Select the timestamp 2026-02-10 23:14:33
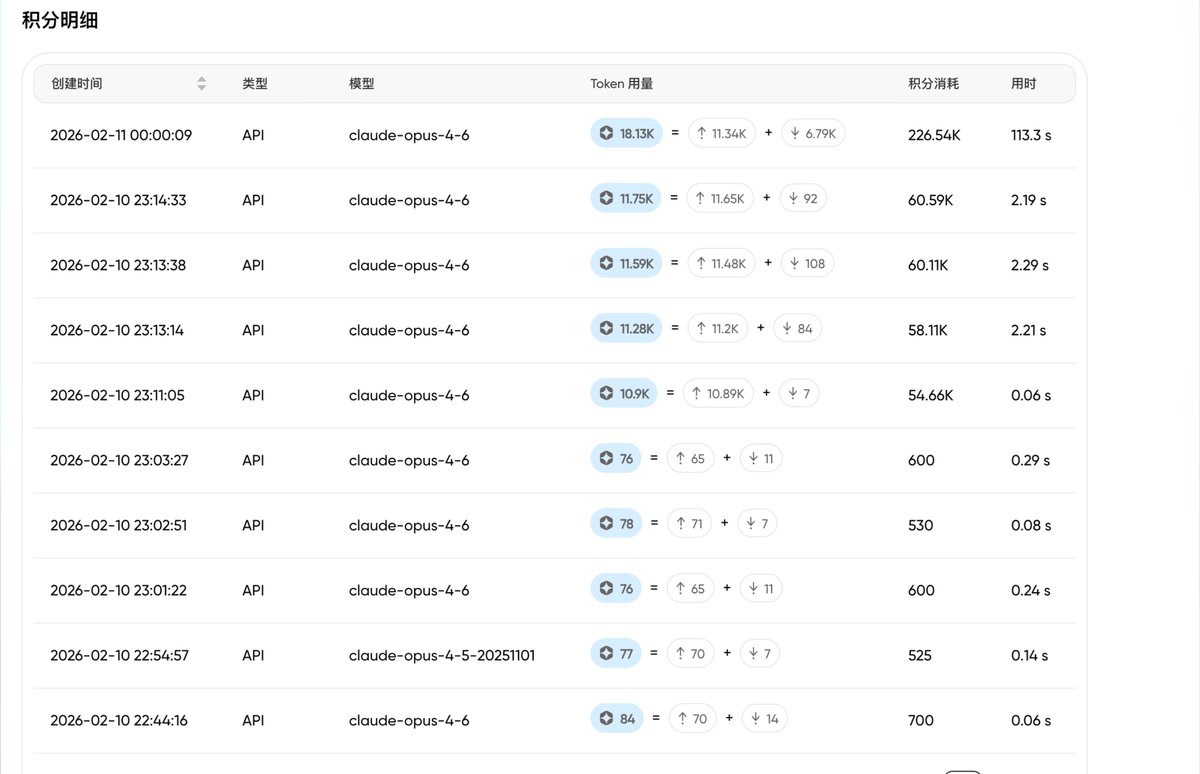1200x774 pixels. 118,199
